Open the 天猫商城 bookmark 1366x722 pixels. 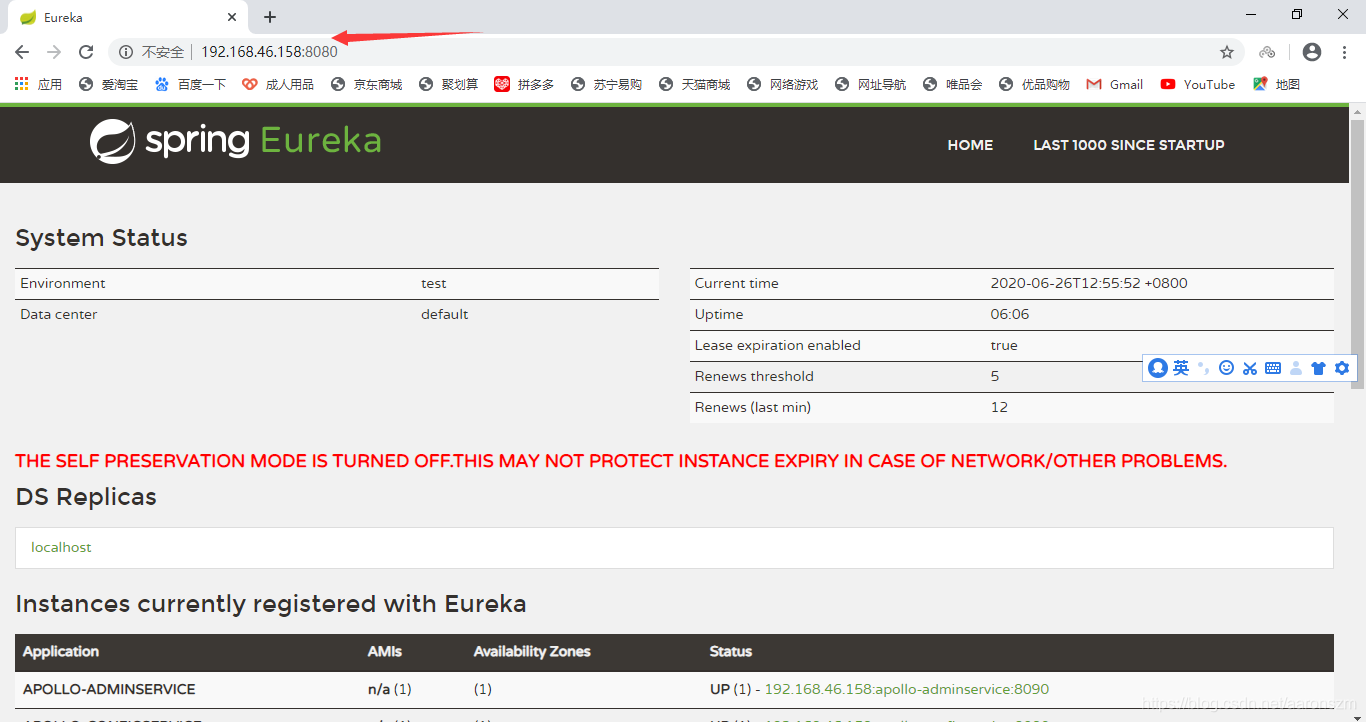click(x=694, y=85)
